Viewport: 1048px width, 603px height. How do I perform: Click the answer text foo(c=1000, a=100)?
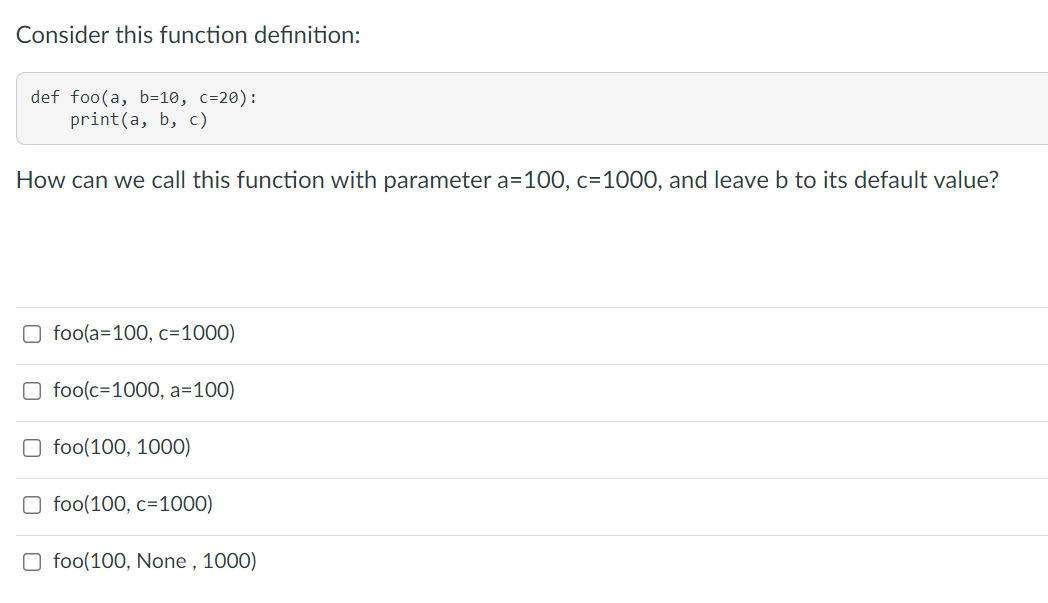[x=144, y=390]
